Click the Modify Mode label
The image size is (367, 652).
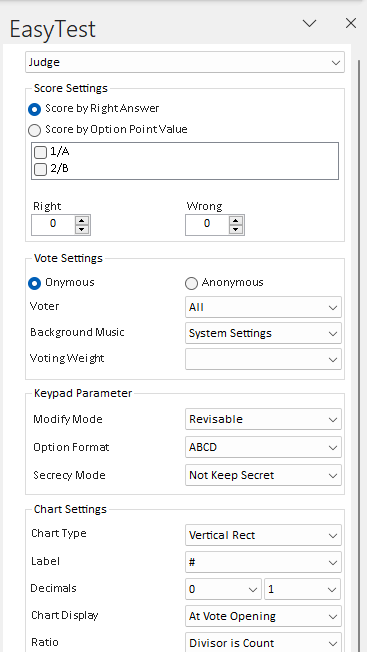click(68, 419)
